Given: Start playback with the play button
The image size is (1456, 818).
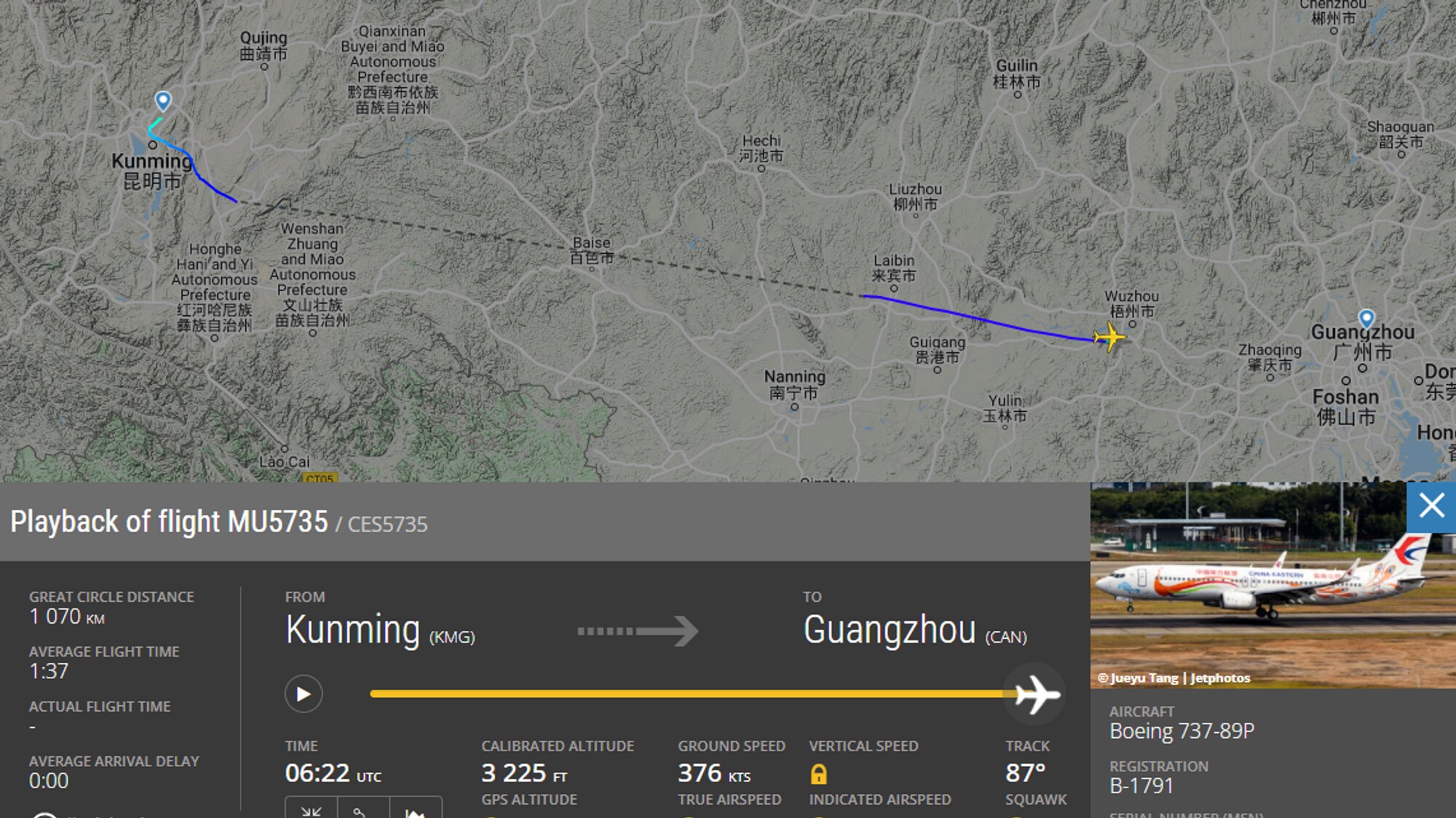Looking at the screenshot, I should [x=303, y=694].
